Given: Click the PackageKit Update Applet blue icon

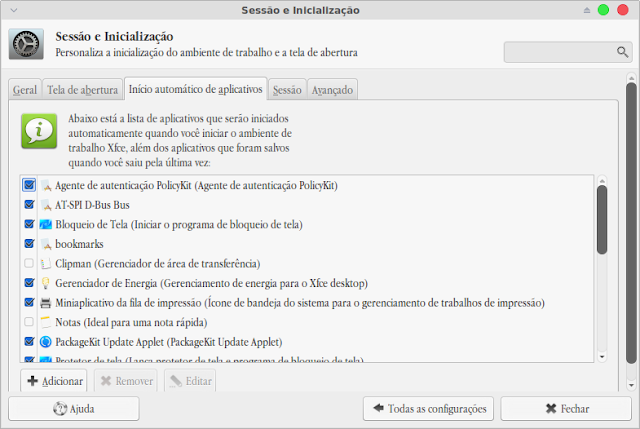Looking at the screenshot, I should click(46, 342).
